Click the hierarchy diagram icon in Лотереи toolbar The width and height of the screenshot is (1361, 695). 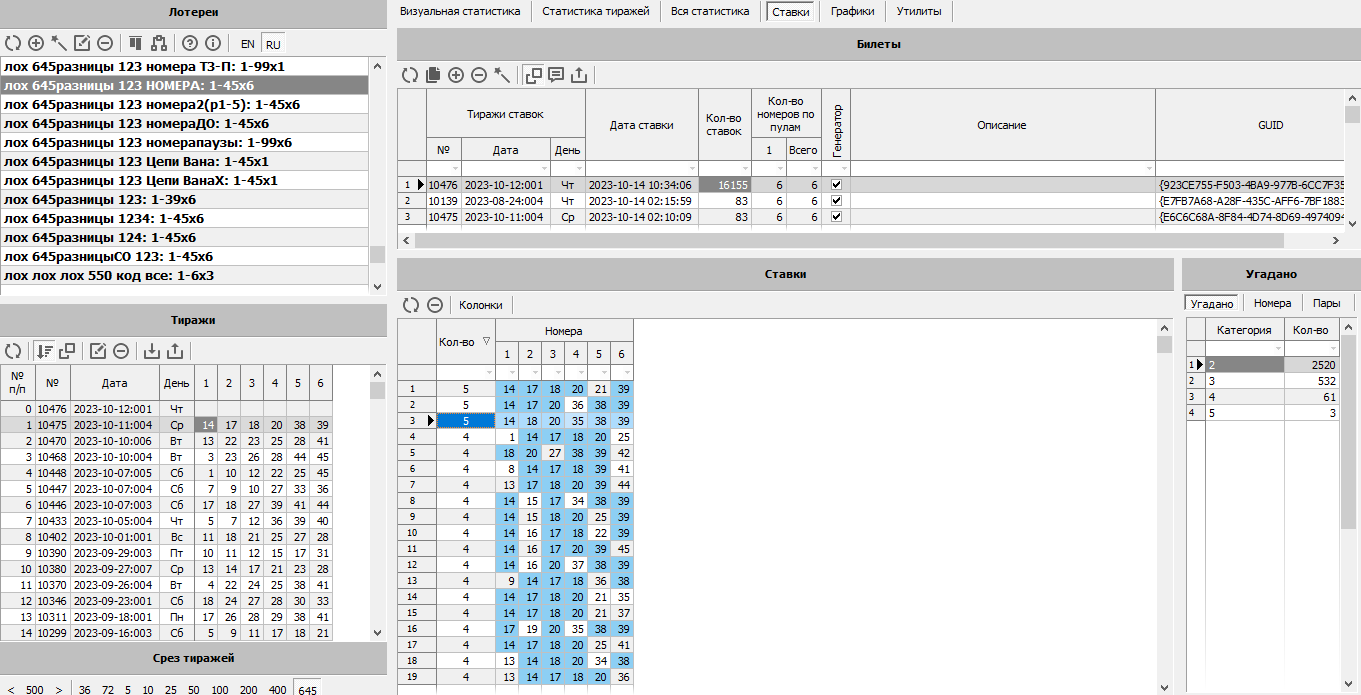158,43
